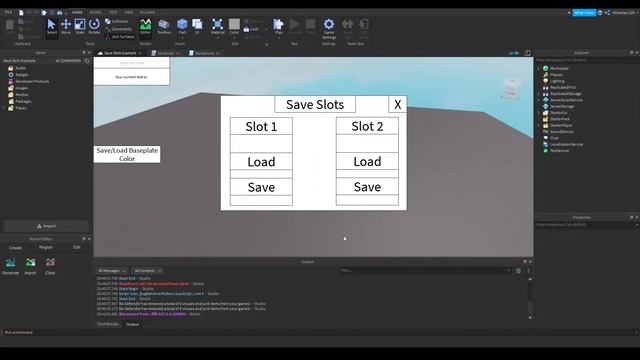640x360 pixels.
Task: Click the Save/Load Baseplate Color button
Action: [x=127, y=154]
